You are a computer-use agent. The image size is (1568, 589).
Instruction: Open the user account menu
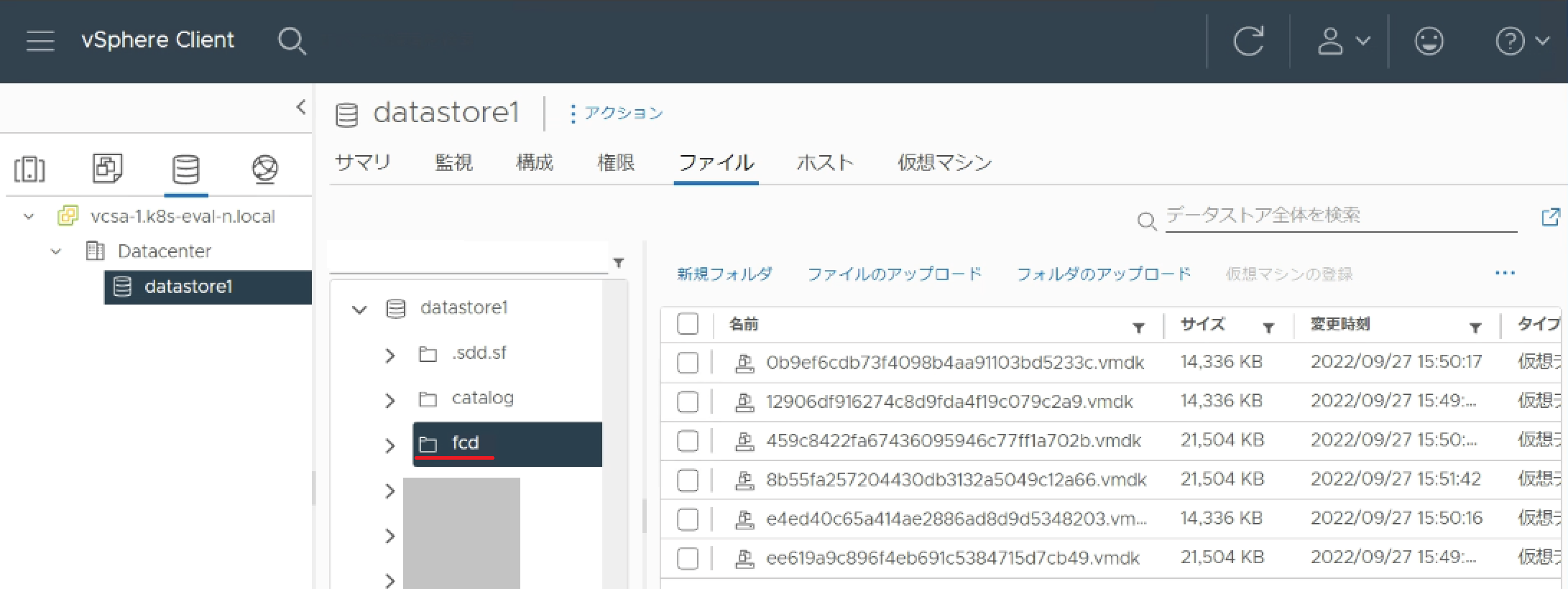pyautogui.click(x=1343, y=41)
